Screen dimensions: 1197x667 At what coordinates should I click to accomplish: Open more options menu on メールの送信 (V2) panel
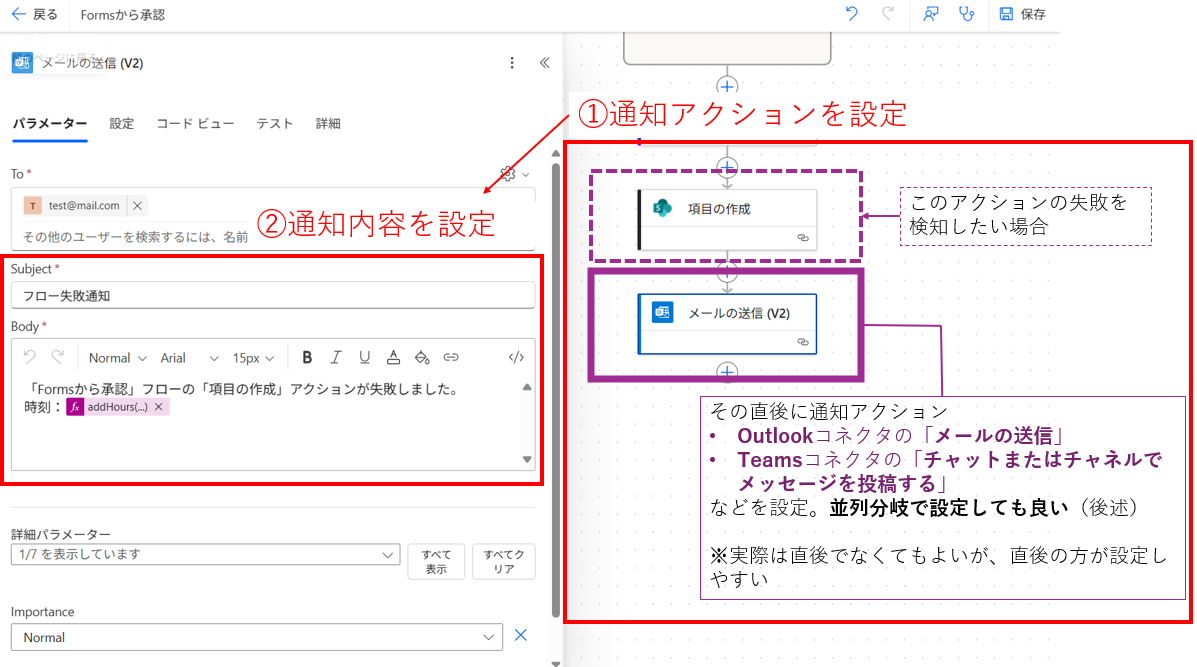pyautogui.click(x=512, y=62)
